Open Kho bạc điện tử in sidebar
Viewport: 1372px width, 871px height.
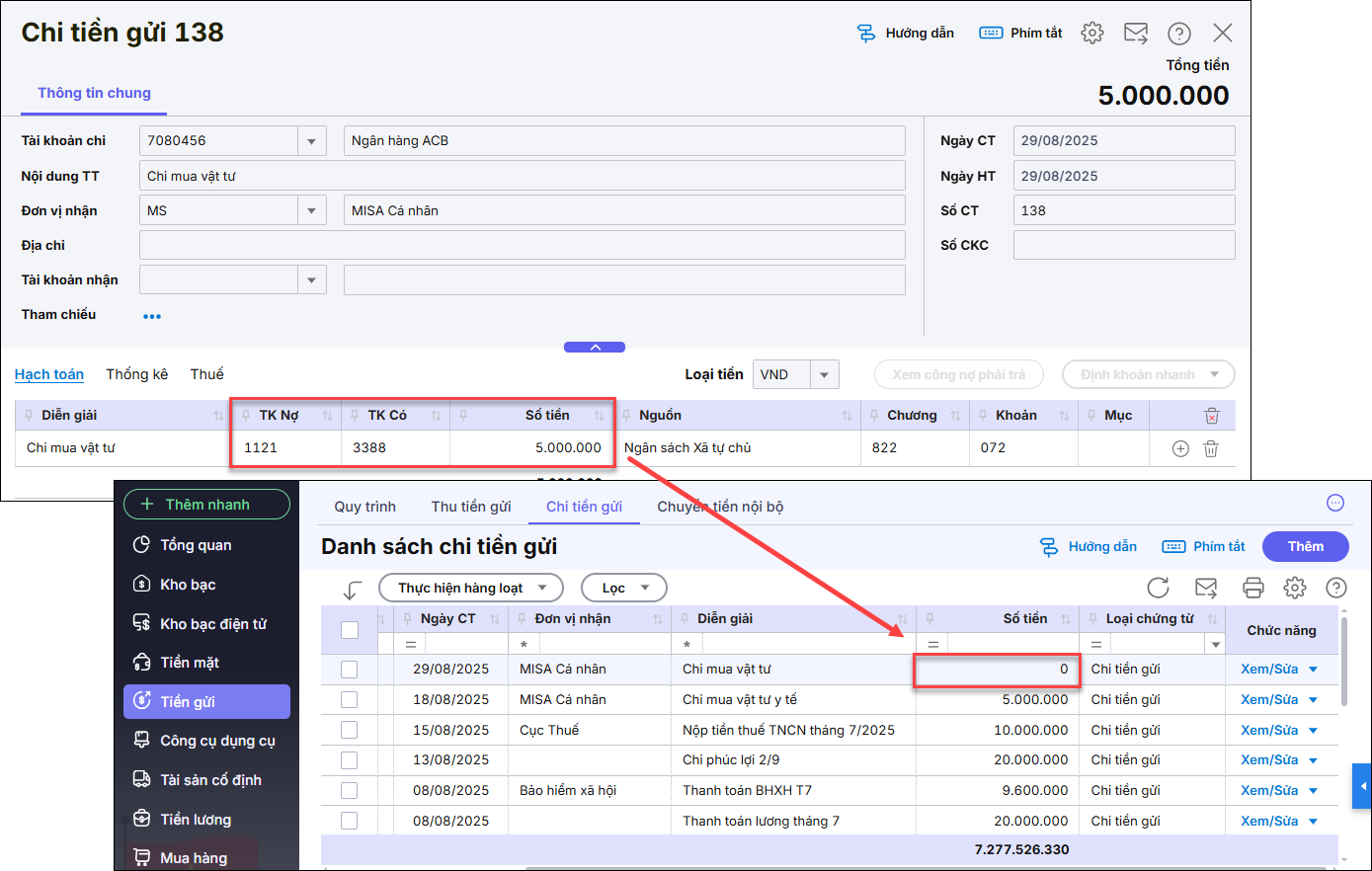[x=212, y=624]
